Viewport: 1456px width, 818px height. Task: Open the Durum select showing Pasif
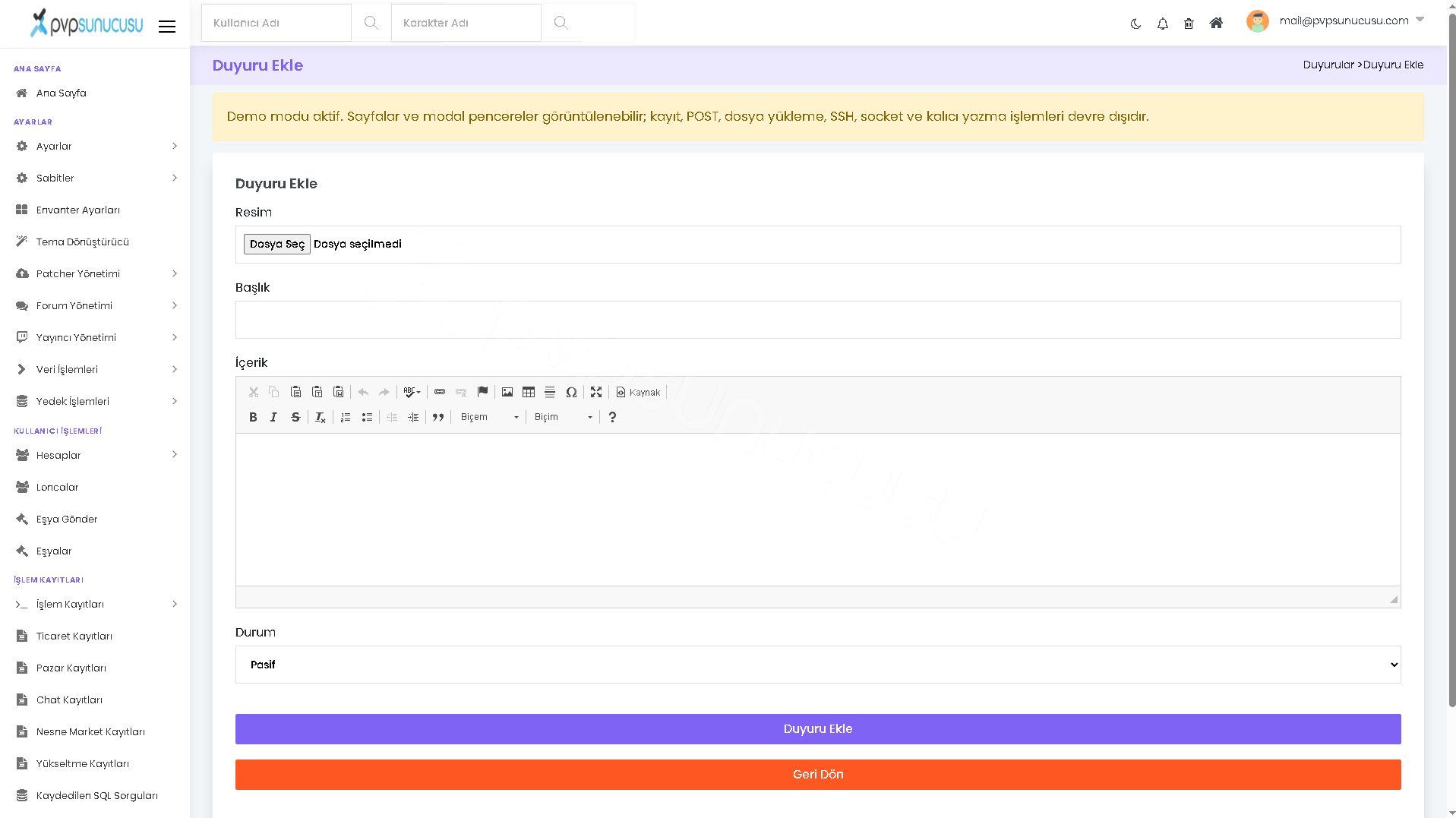tap(818, 665)
